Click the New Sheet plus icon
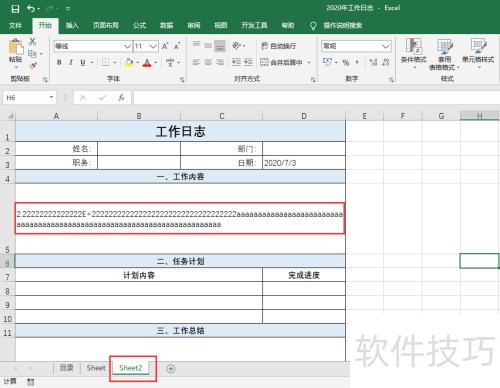Image resolution: width=500 pixels, height=388 pixels. [171, 369]
